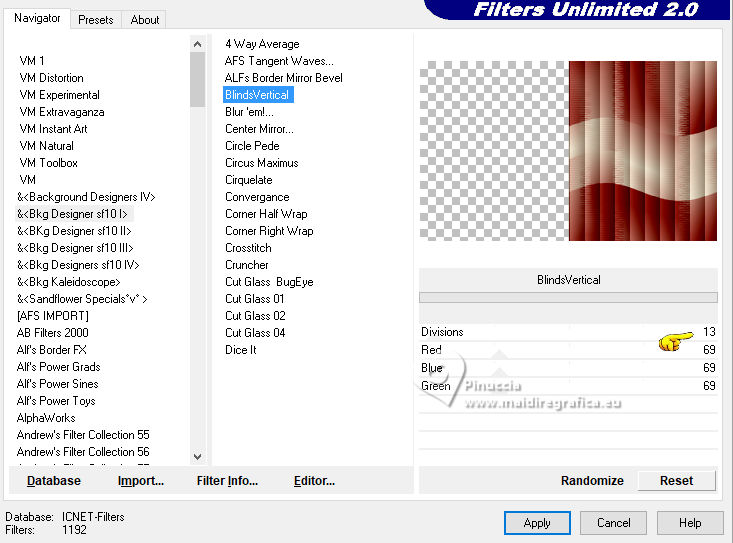Choose the Cruncher filter
The image size is (733, 543).
(246, 264)
